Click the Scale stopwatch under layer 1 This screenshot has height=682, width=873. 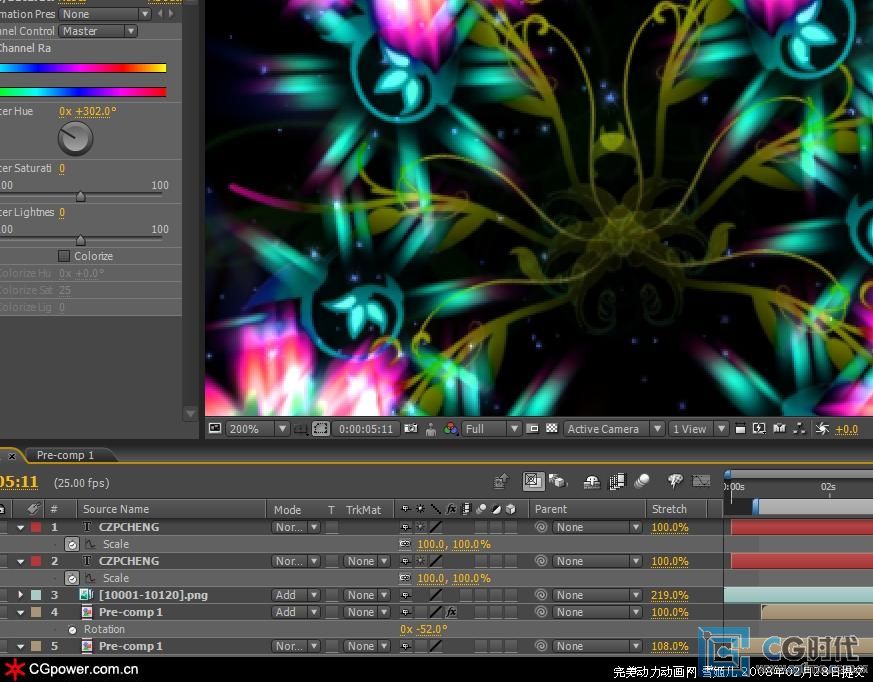[x=72, y=544]
